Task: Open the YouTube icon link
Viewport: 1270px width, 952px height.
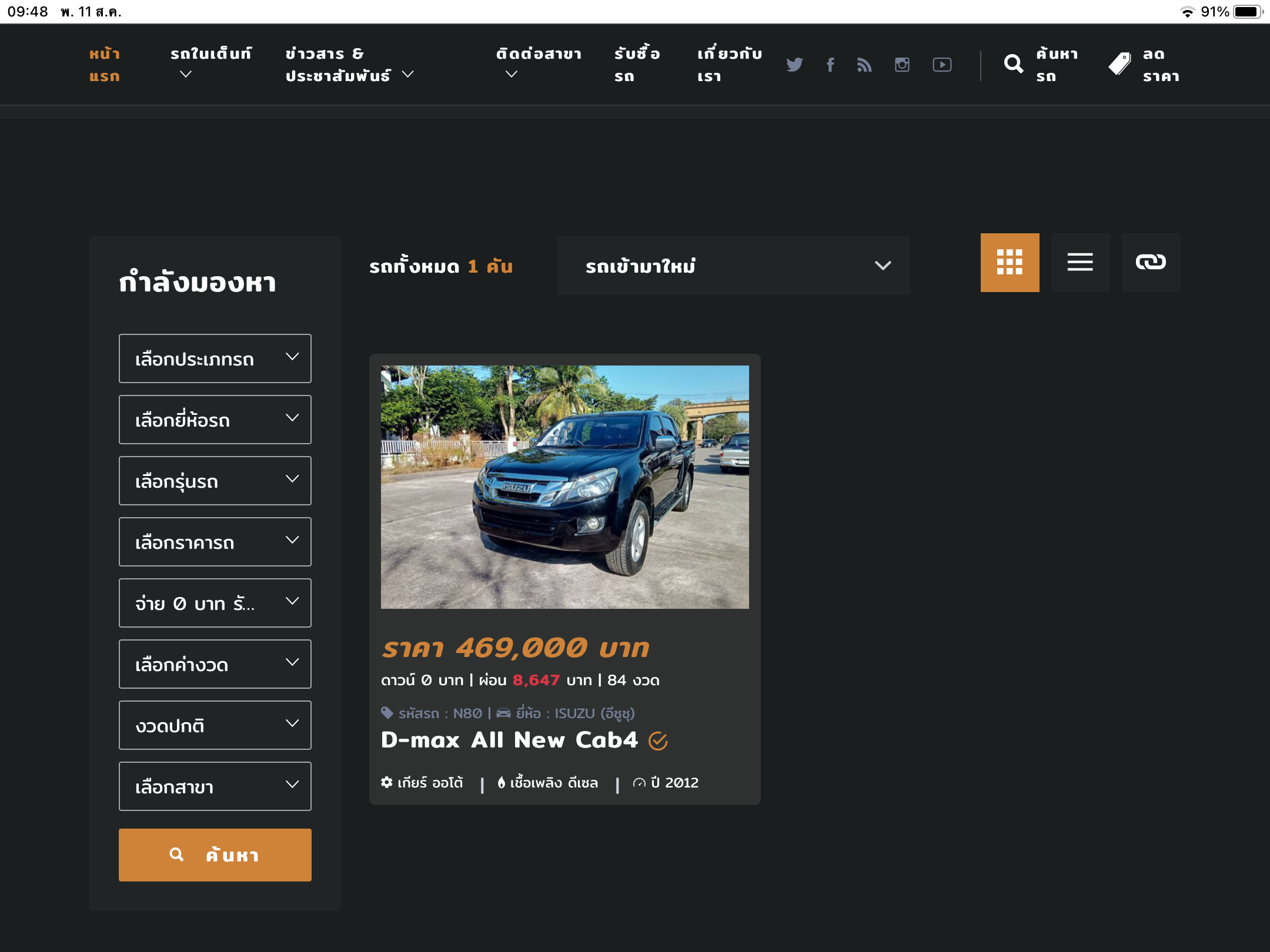Action: pos(942,65)
